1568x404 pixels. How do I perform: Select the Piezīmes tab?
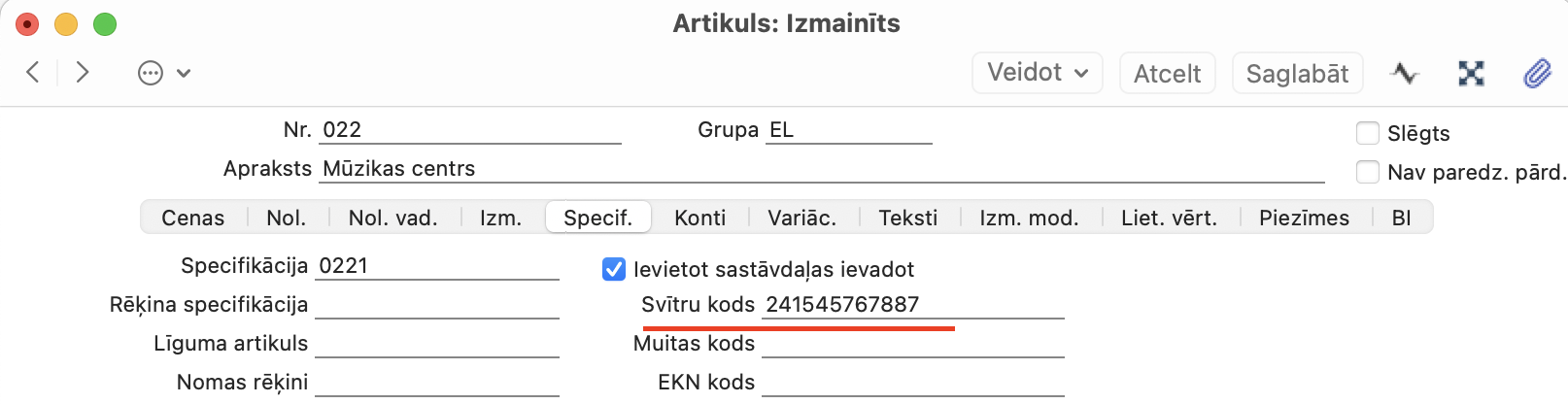pyautogui.click(x=1305, y=218)
